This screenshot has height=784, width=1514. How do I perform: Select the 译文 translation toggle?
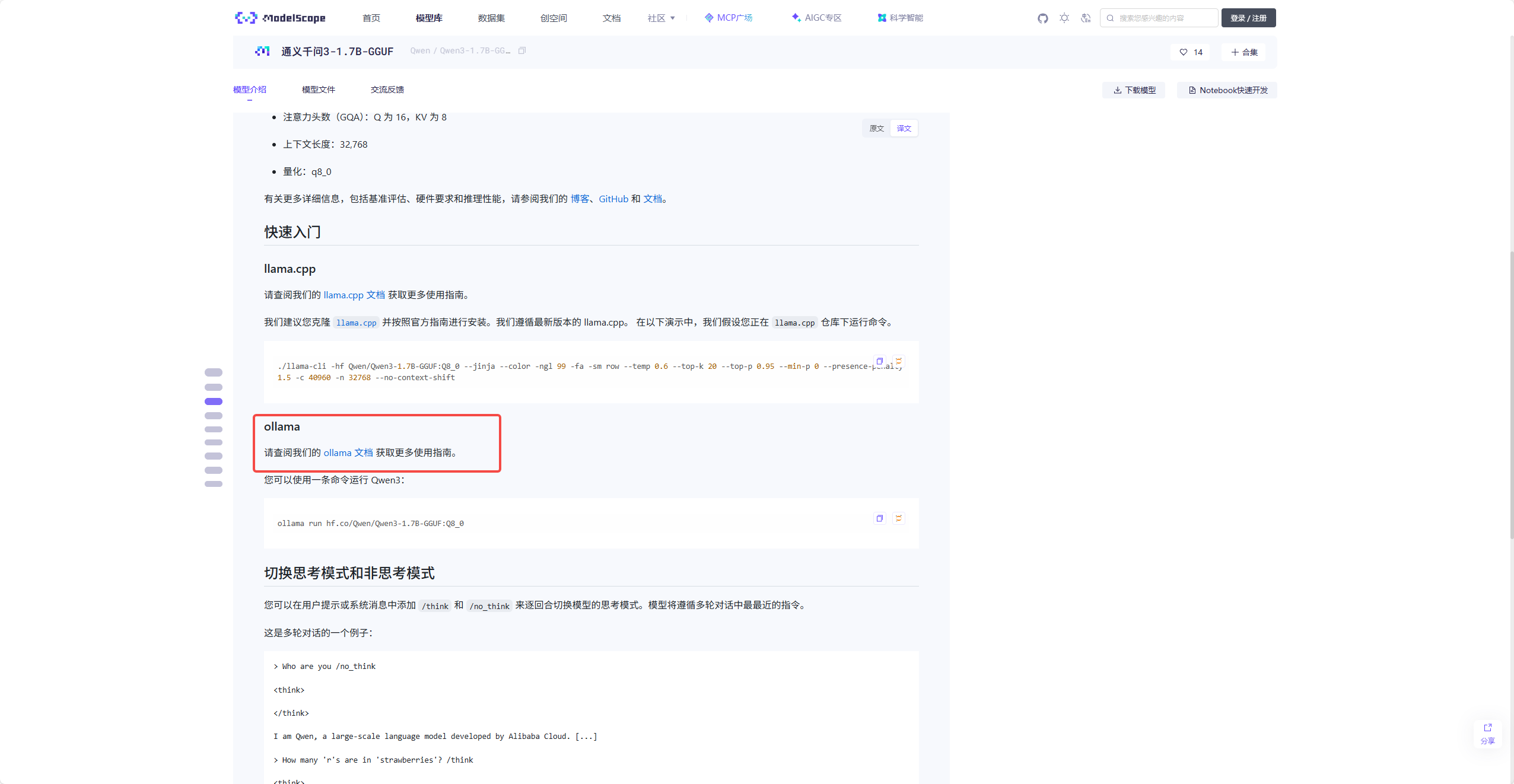click(x=904, y=129)
